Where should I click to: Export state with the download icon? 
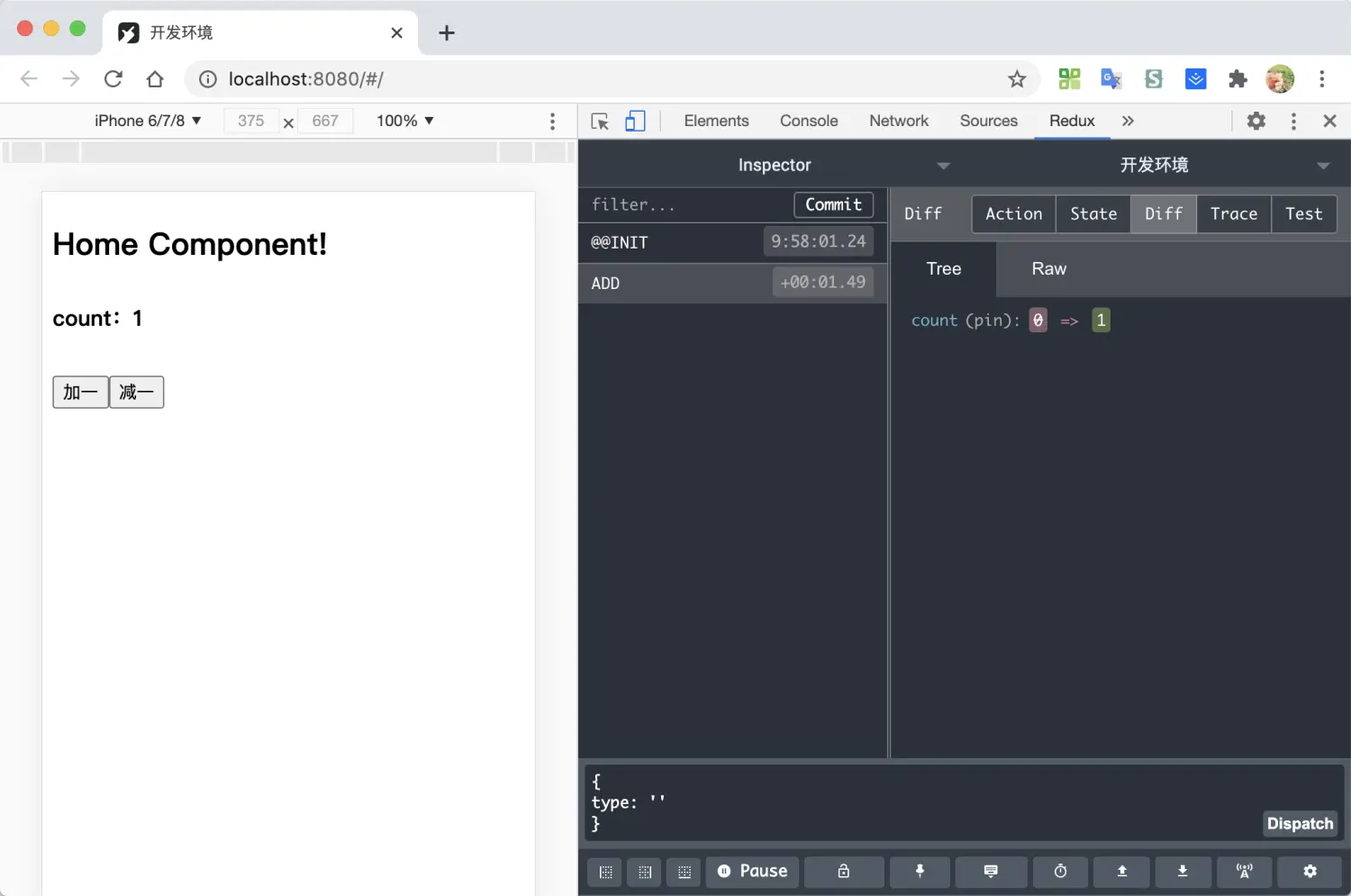pyautogui.click(x=1183, y=872)
